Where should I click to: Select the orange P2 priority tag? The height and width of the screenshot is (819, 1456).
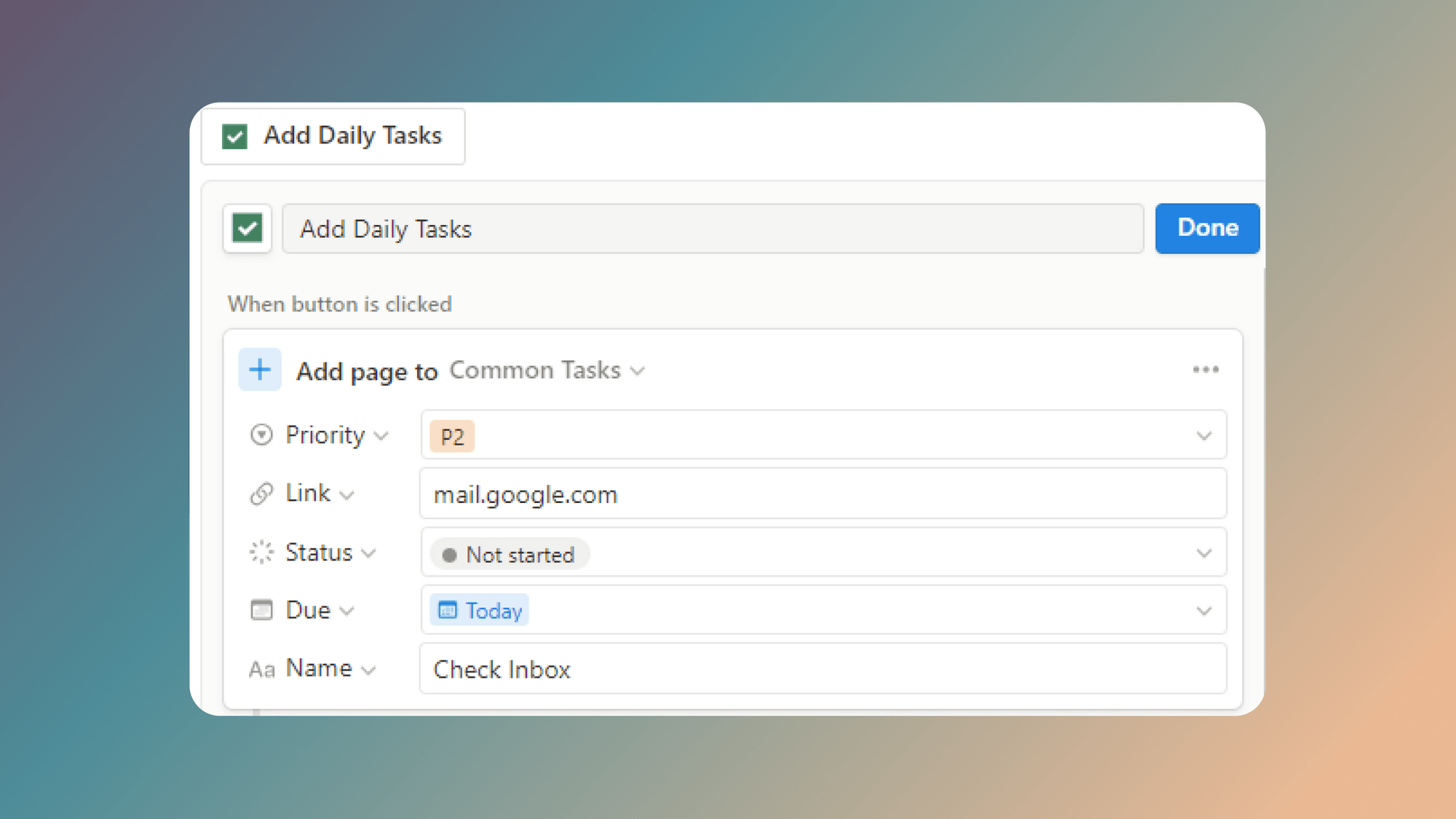pyautogui.click(x=451, y=435)
